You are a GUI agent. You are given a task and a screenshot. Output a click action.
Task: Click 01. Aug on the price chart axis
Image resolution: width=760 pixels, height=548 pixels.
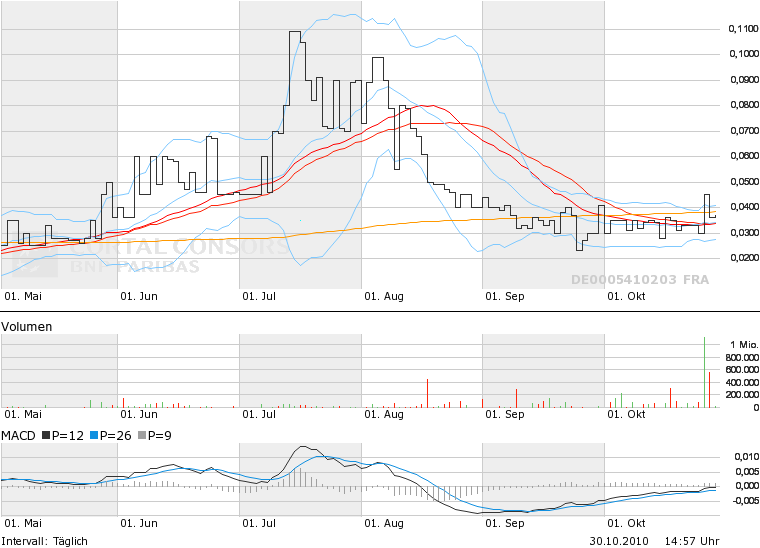pyautogui.click(x=383, y=297)
